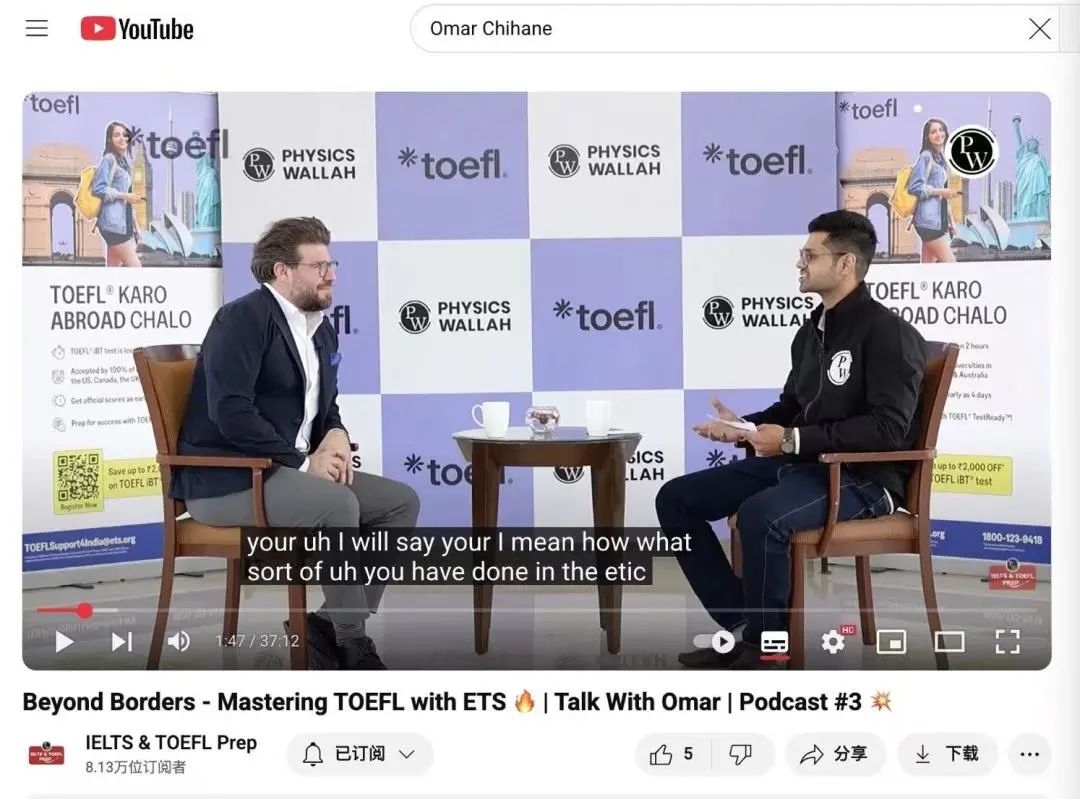This screenshot has height=799, width=1080.
Task: Skip to next video
Action: coord(122,641)
